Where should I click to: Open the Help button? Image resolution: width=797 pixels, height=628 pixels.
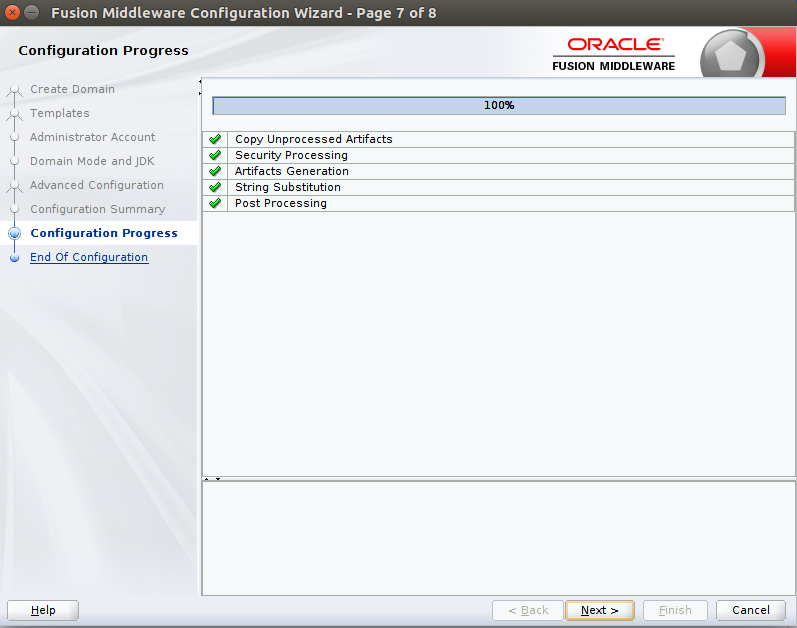point(43,610)
